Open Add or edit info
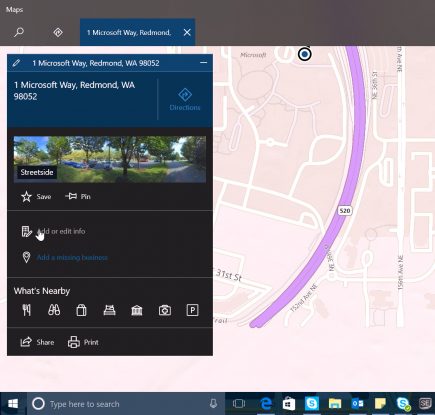 pyautogui.click(x=53, y=231)
